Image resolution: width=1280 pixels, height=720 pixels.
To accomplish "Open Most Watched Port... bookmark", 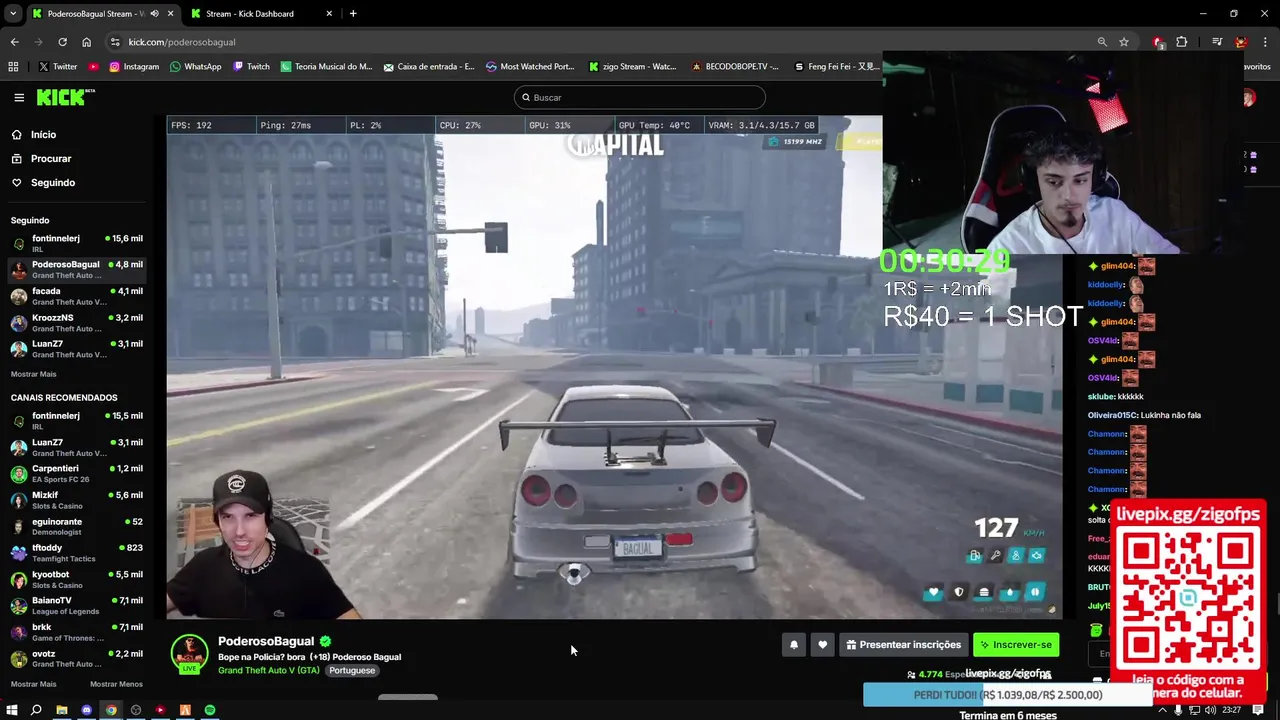I will pos(530,67).
